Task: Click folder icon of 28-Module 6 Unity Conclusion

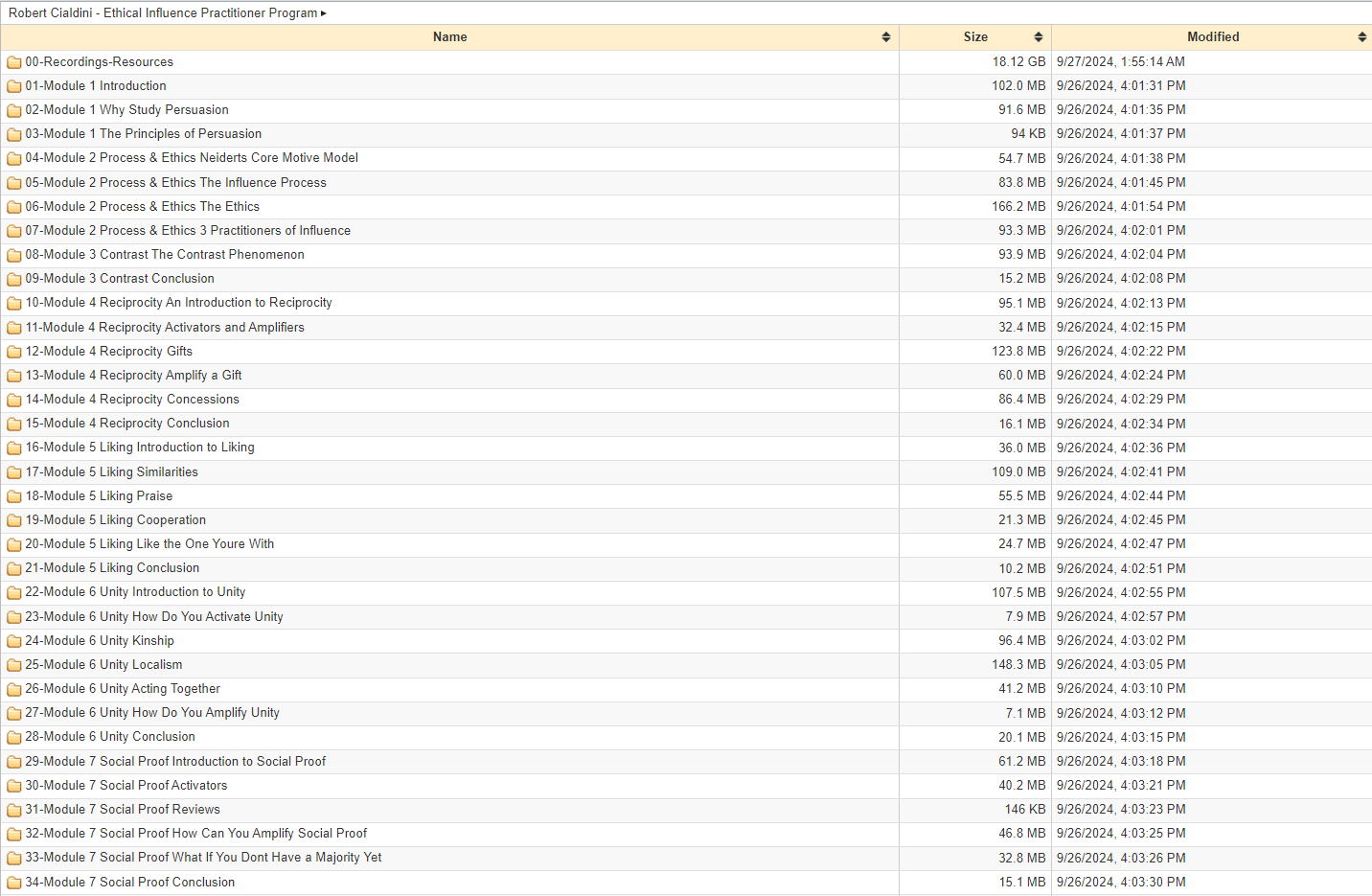Action: (14, 737)
